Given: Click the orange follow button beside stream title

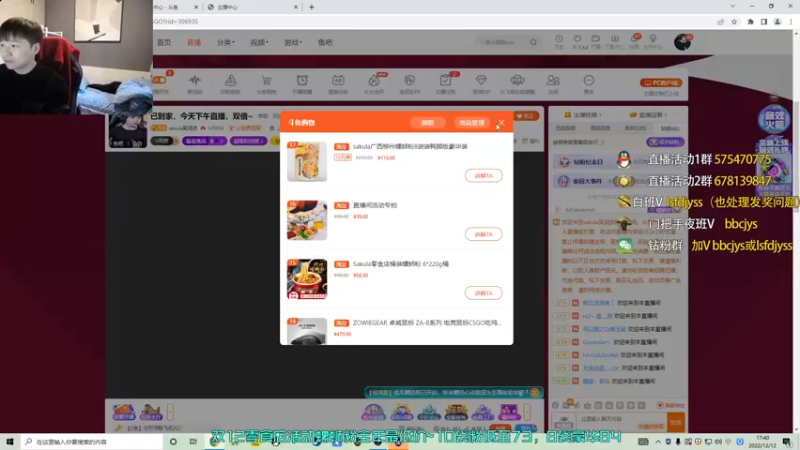Looking at the screenshot, I should coord(525,116).
